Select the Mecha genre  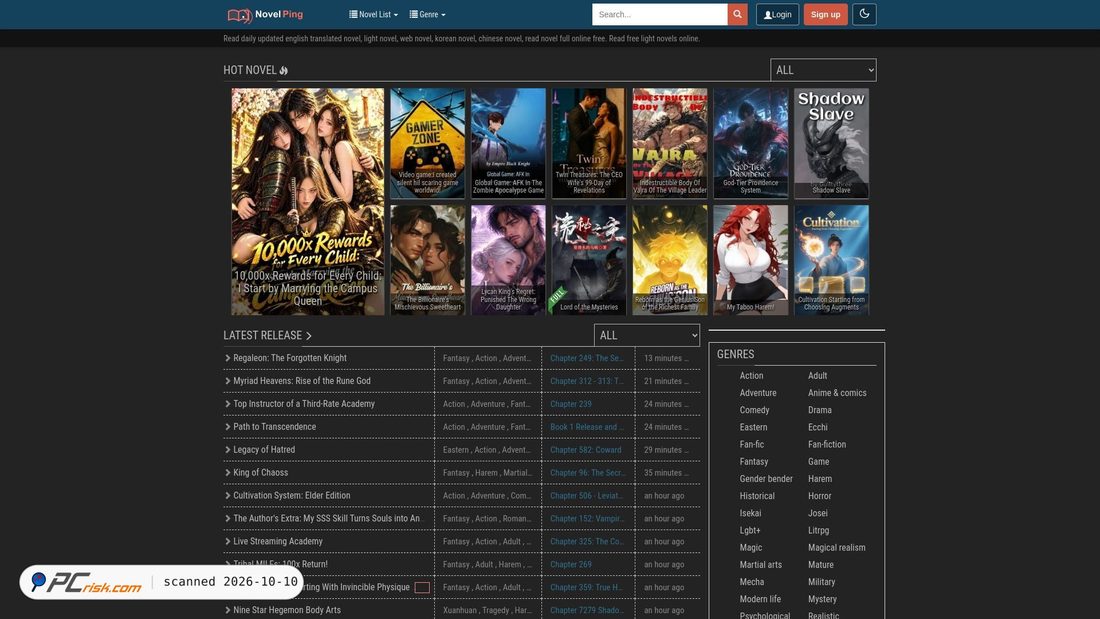(751, 582)
